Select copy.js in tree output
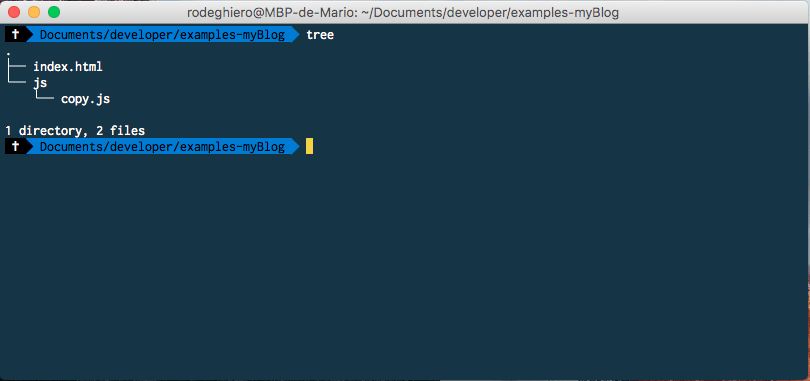 85,99
